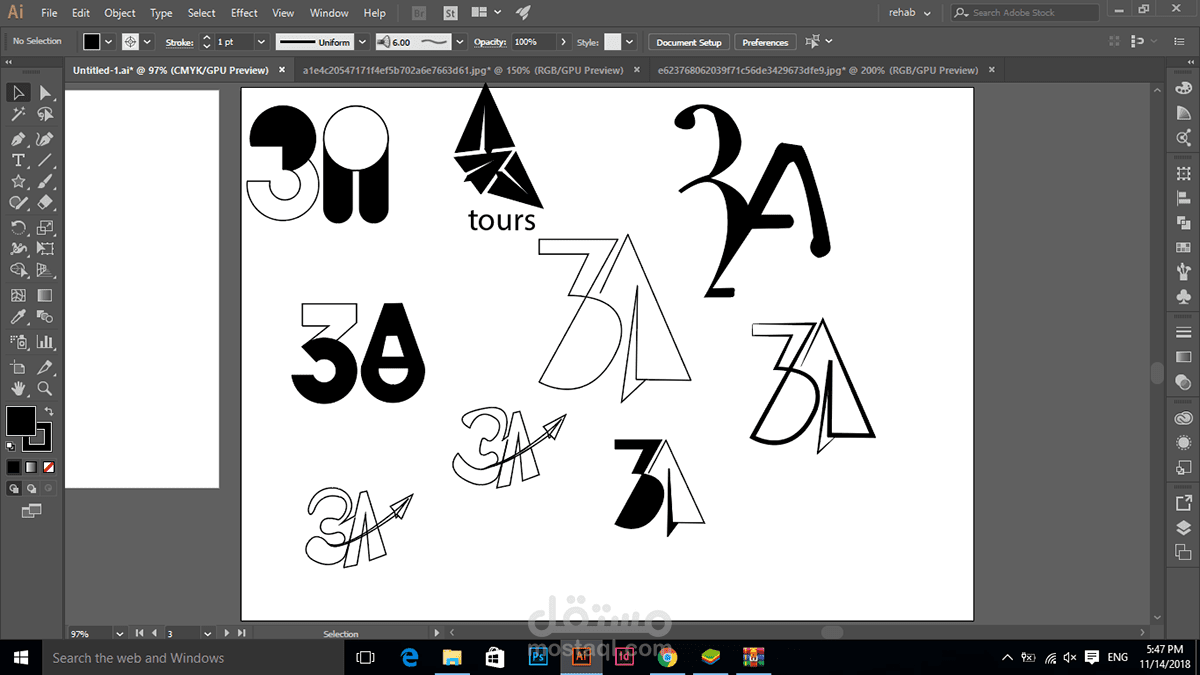
Task: Change the screen mode
Action: (x=31, y=511)
